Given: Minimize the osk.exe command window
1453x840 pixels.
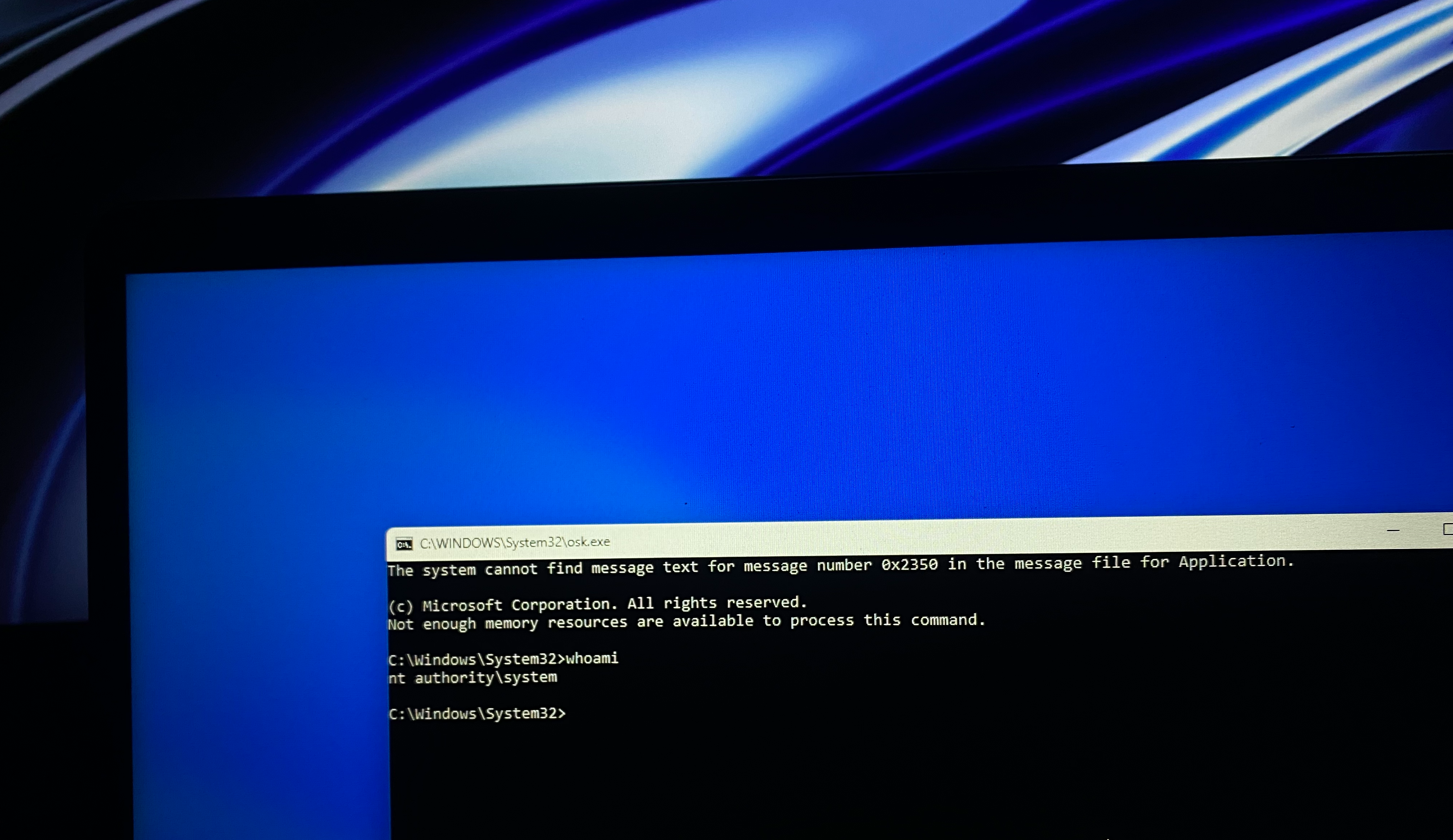Looking at the screenshot, I should coord(1393,530).
